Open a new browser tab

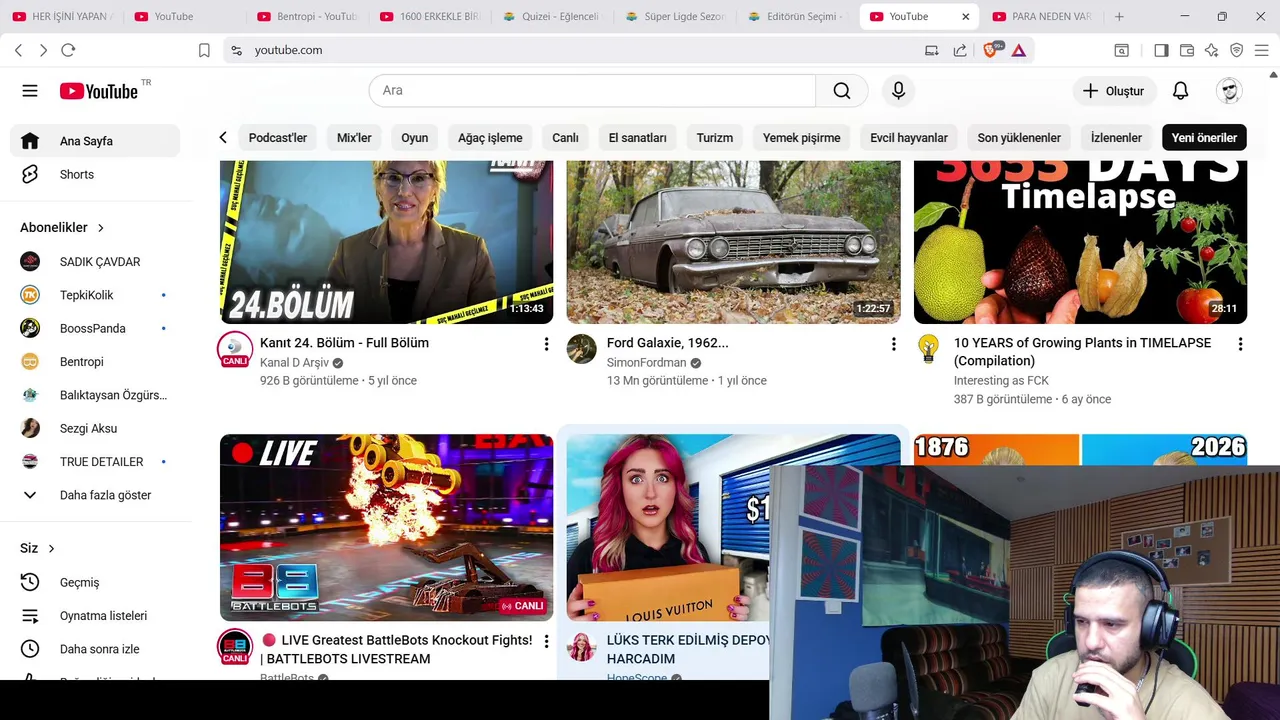click(1119, 17)
